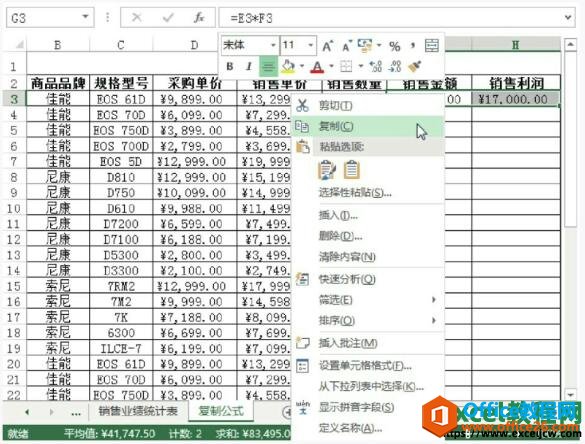Click the Insert Comment icon
Image resolution: width=585 pixels, height=444 pixels.
[302, 342]
